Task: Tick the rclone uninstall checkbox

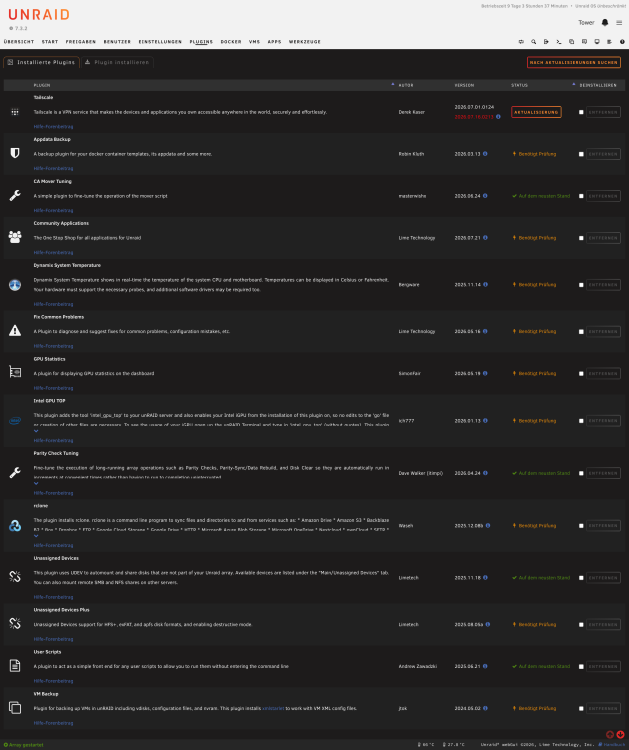Action: click(581, 526)
